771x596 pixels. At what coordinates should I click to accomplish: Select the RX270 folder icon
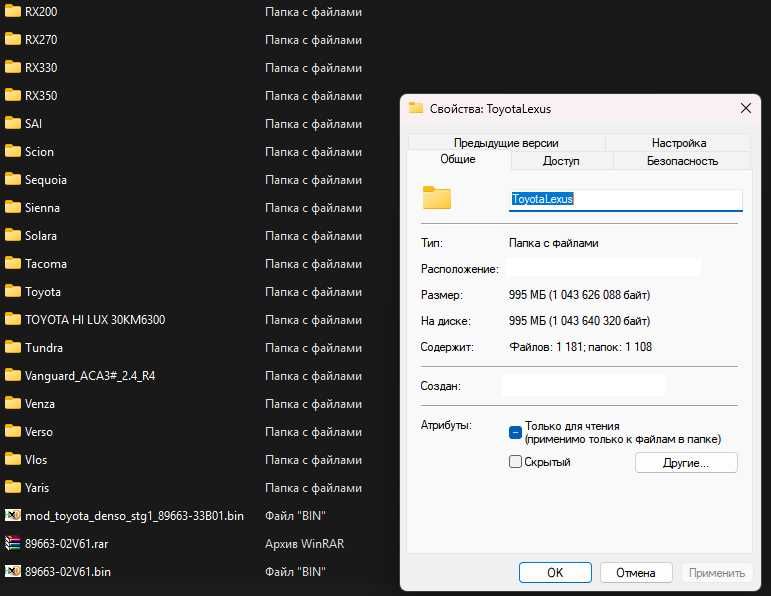13,39
